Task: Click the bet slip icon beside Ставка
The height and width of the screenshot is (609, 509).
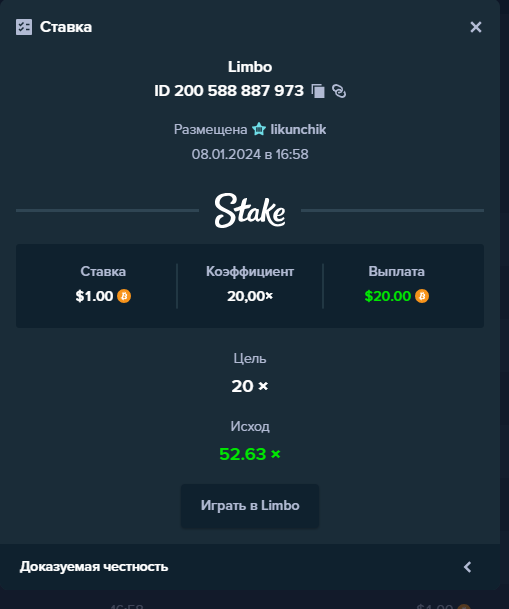Action: [24, 27]
